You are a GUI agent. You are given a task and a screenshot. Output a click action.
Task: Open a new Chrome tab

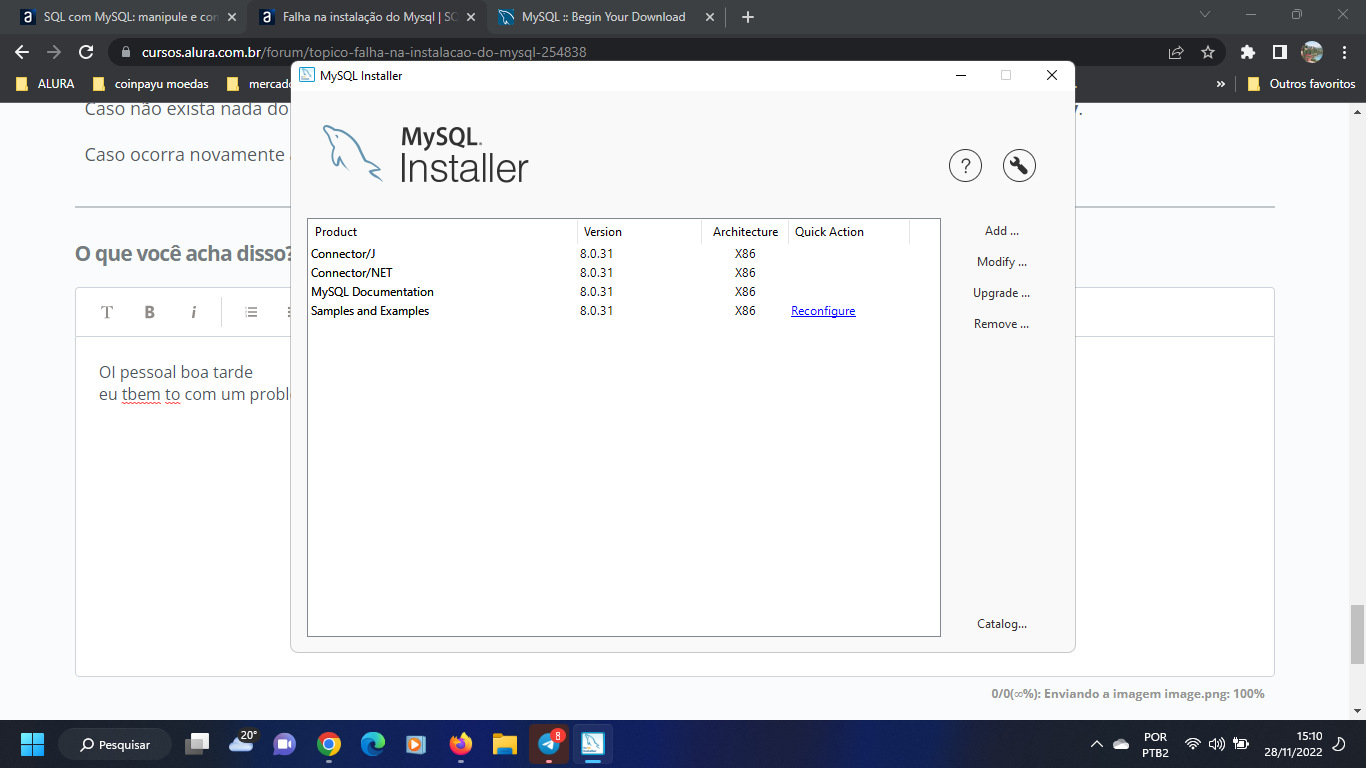click(x=748, y=17)
